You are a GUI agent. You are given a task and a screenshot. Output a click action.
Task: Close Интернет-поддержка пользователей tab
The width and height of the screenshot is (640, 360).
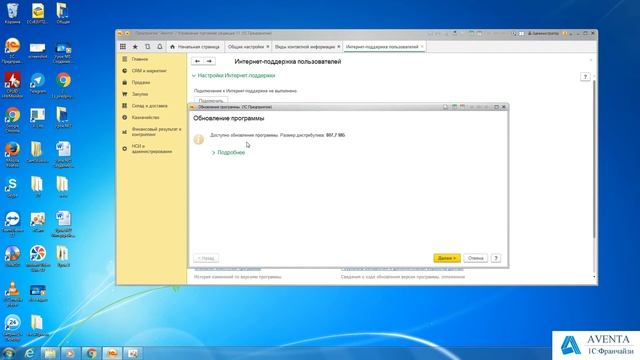tap(422, 47)
